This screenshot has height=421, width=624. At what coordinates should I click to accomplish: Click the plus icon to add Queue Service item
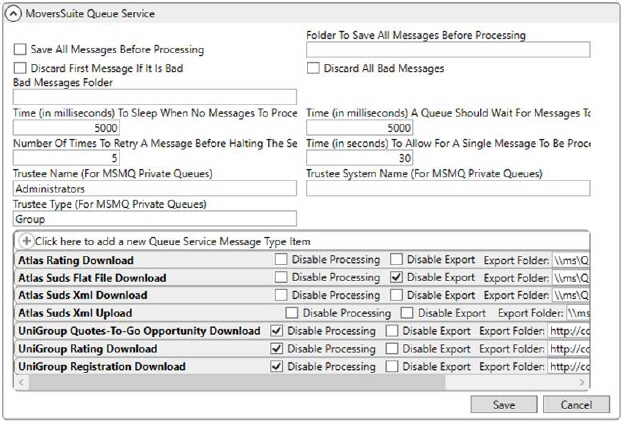pyautogui.click(x=25, y=241)
